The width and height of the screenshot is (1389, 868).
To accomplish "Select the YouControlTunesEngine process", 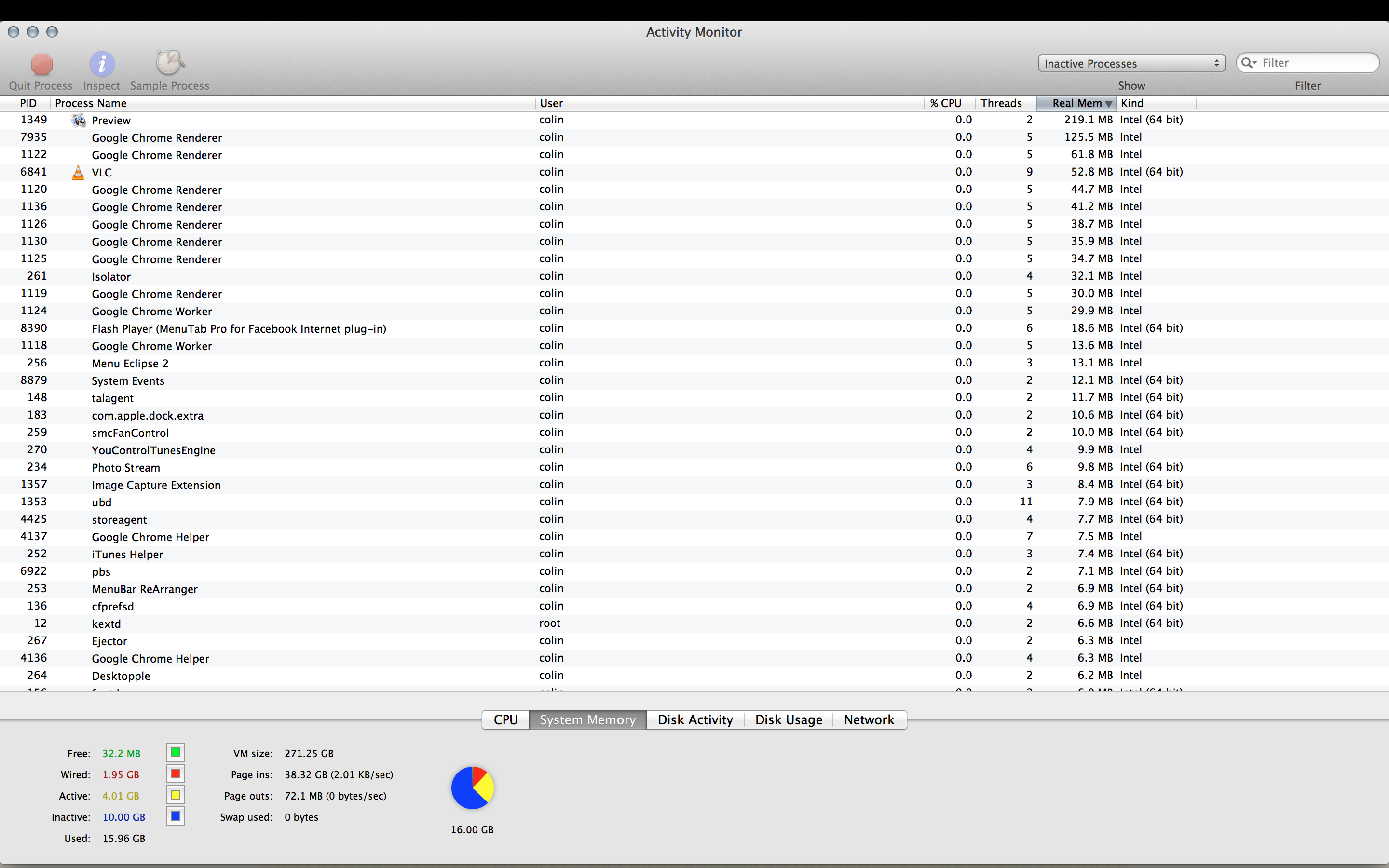I will point(694,450).
